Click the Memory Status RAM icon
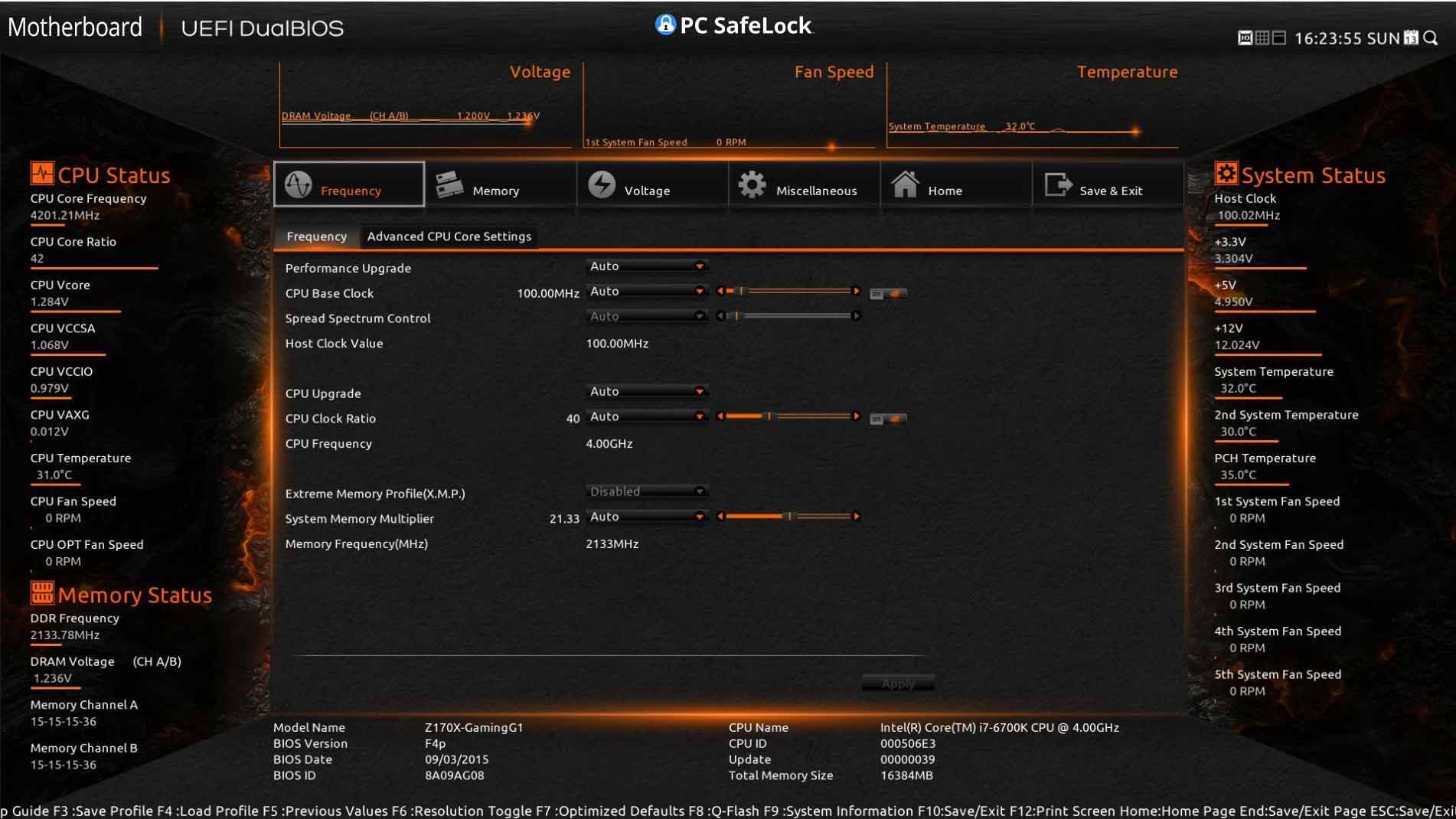Viewport: 1456px width, 819px height. coord(42,592)
